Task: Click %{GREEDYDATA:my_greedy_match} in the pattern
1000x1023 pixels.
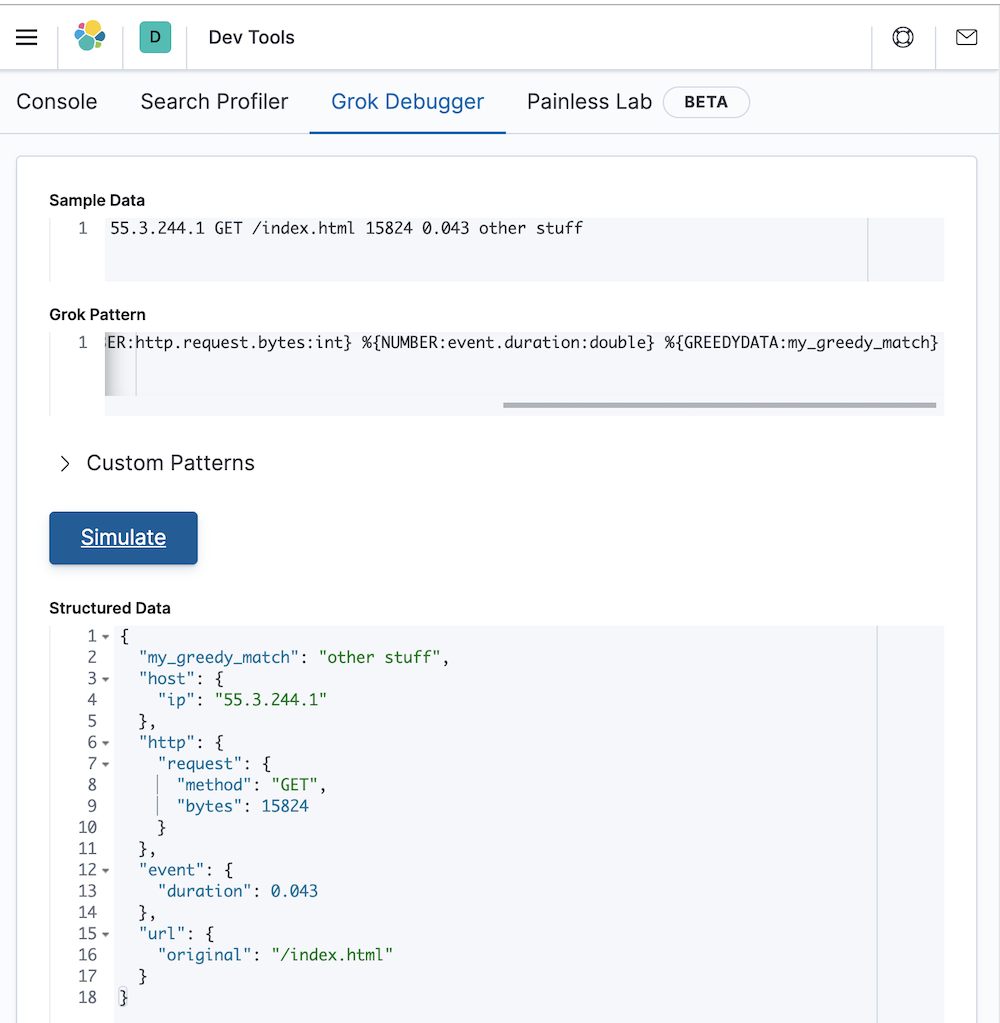Action: pos(801,343)
